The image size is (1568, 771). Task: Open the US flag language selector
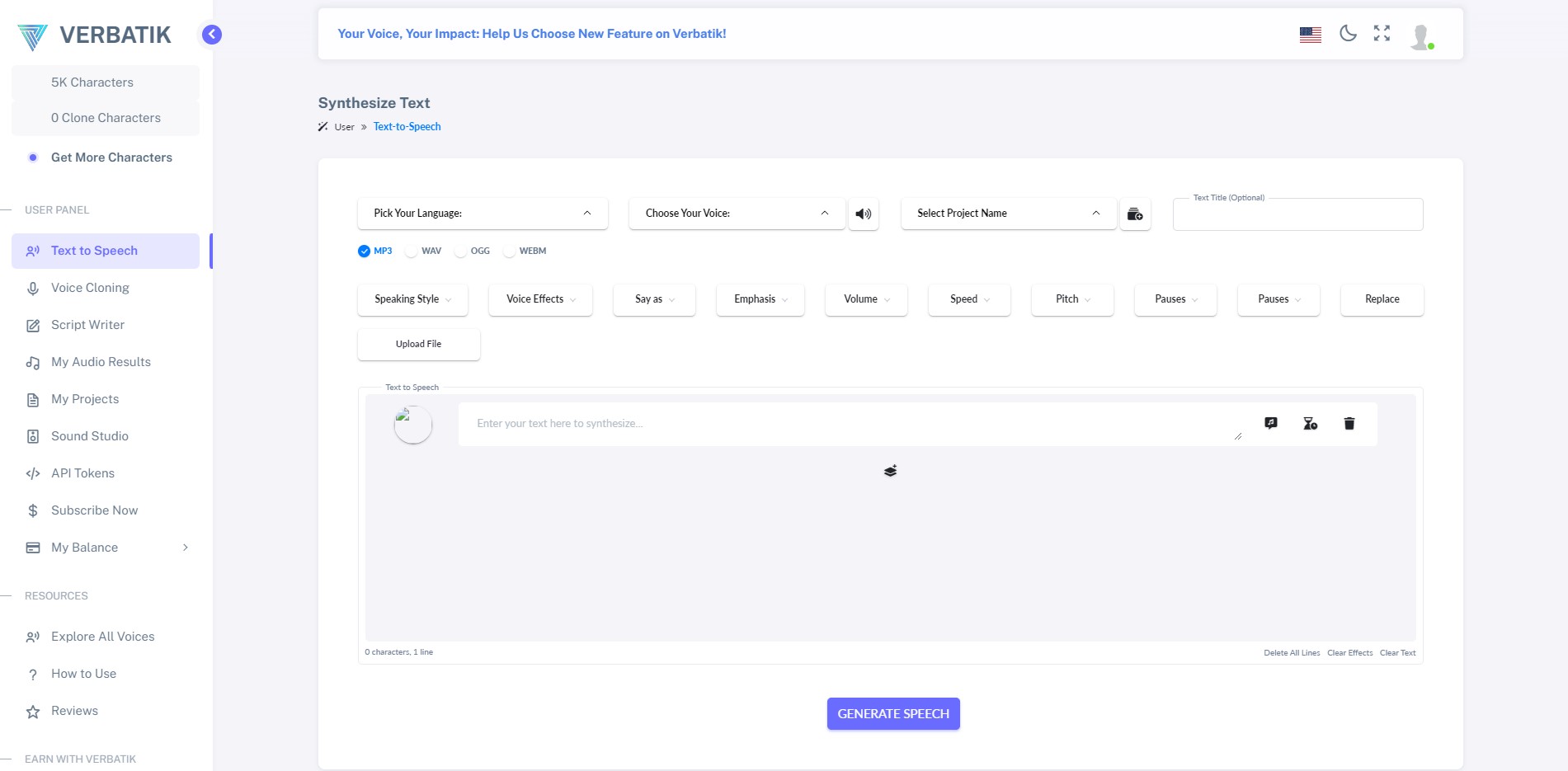click(x=1310, y=35)
